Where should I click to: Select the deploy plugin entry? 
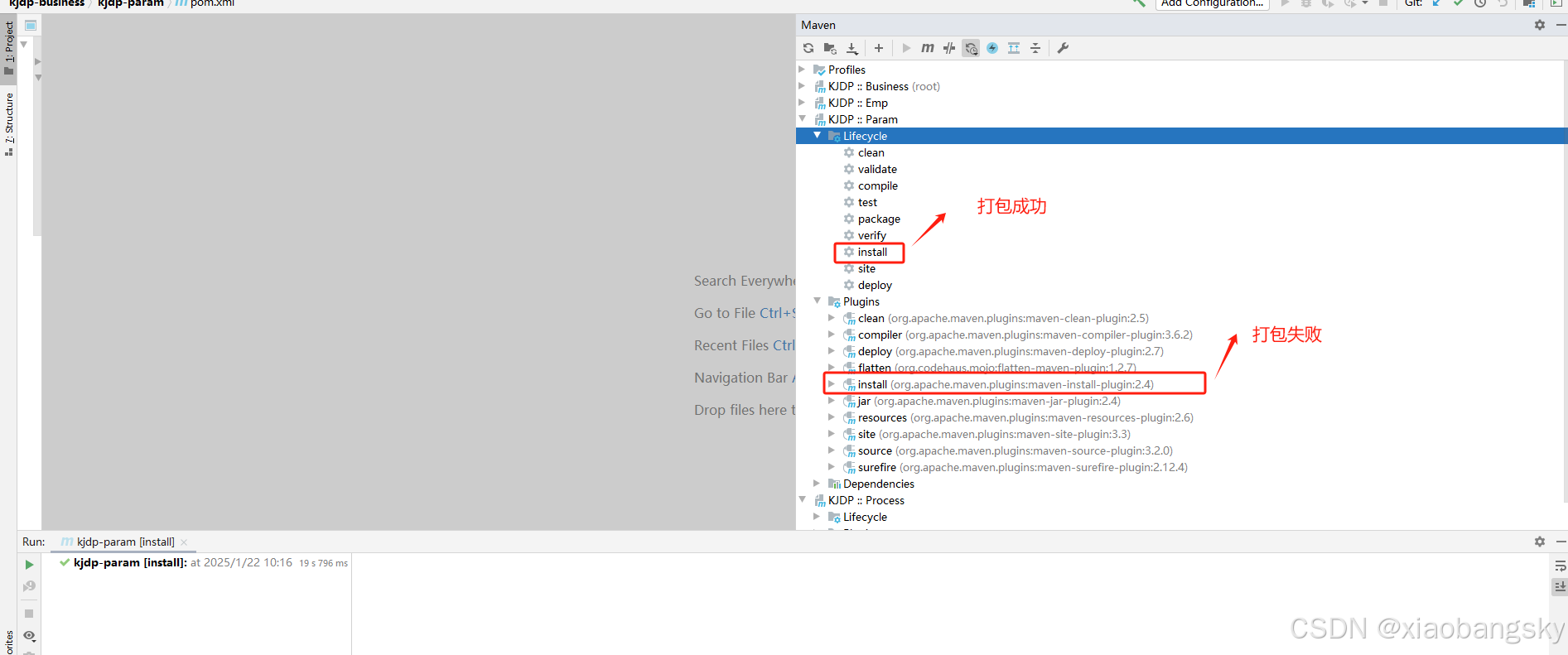(x=1003, y=351)
